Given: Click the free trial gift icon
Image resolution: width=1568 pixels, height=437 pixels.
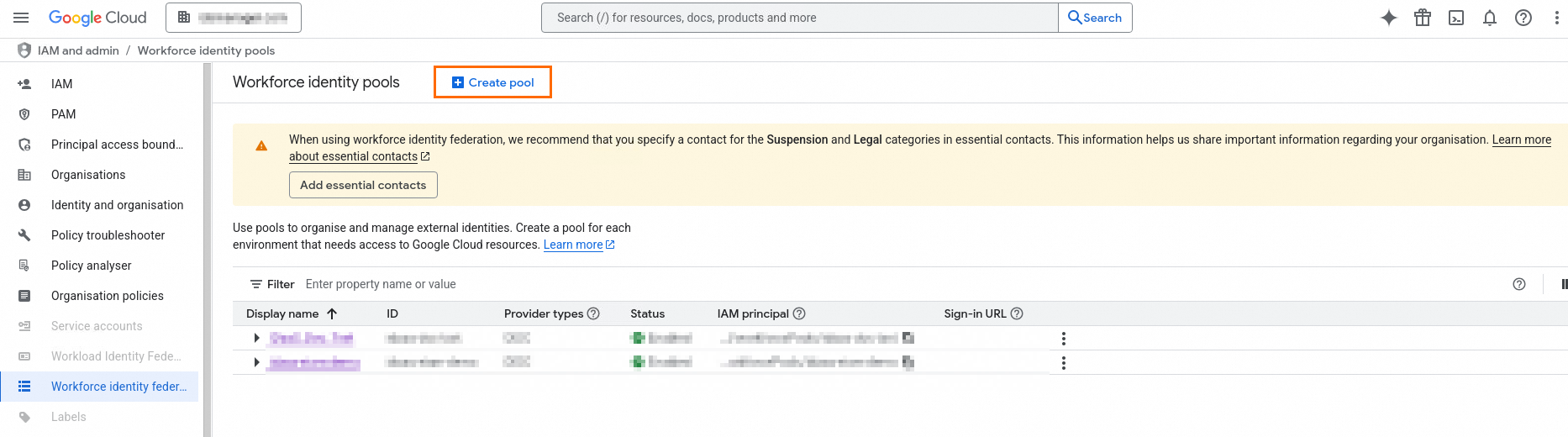Looking at the screenshot, I should point(1423,18).
